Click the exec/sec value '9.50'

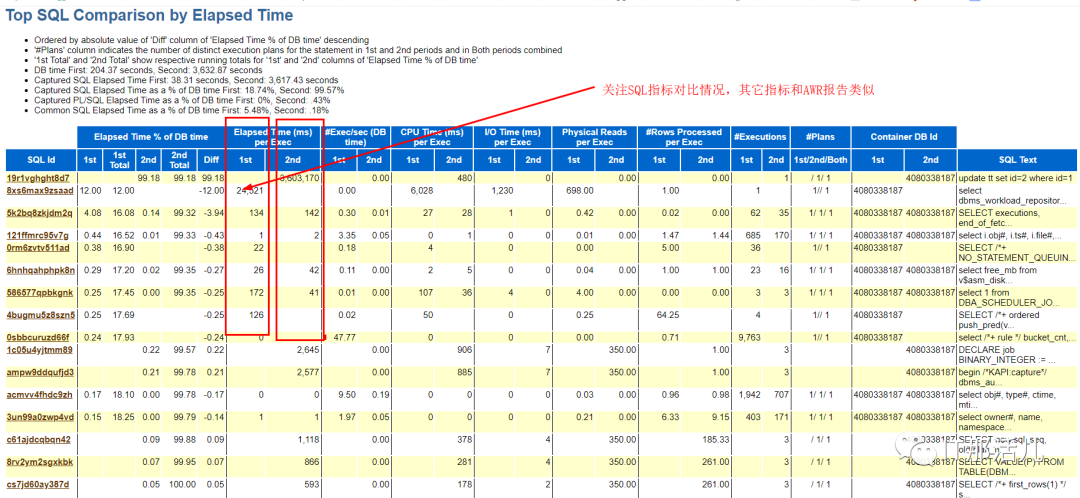tap(346, 395)
